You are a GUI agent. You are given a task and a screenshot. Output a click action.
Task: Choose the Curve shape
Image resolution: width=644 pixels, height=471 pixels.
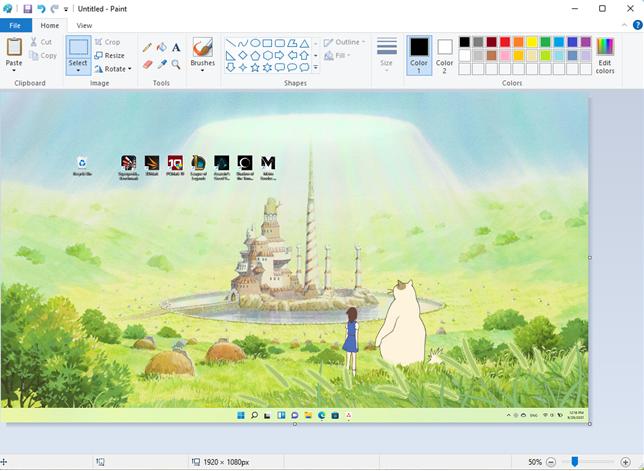(x=243, y=43)
